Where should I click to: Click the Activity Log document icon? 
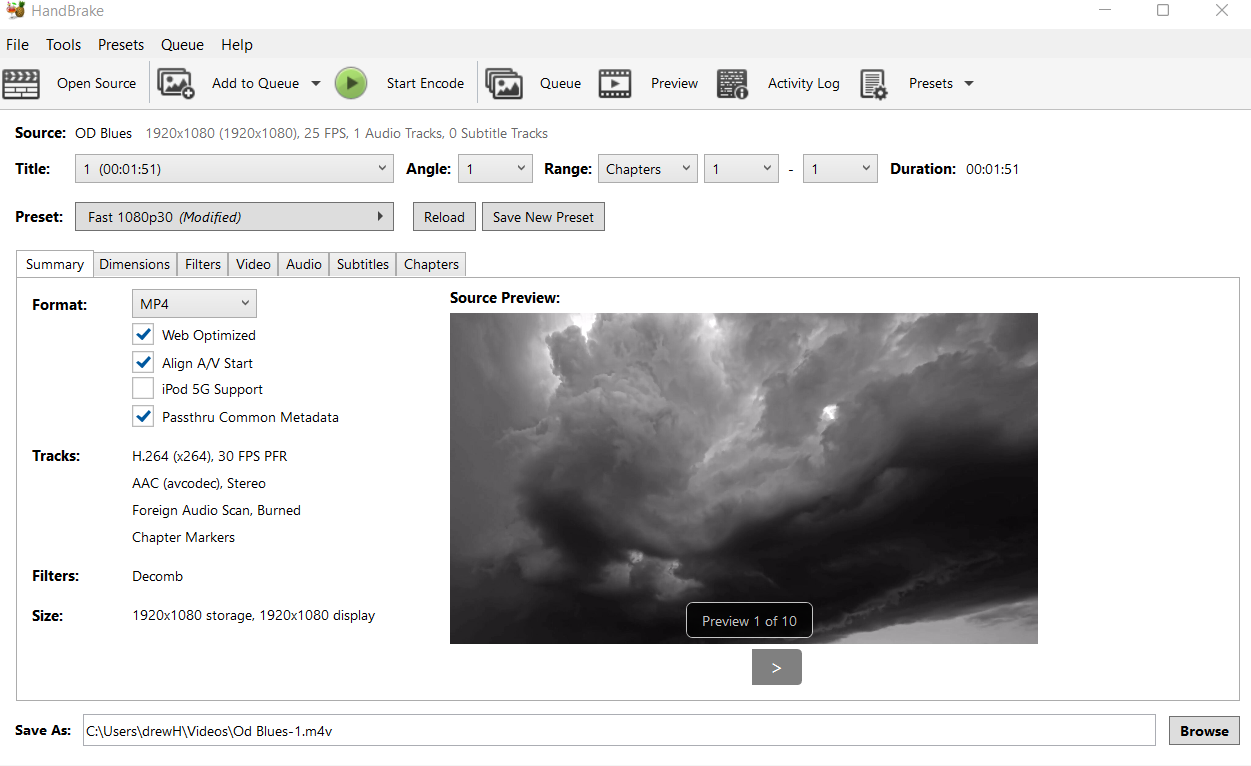click(x=733, y=84)
